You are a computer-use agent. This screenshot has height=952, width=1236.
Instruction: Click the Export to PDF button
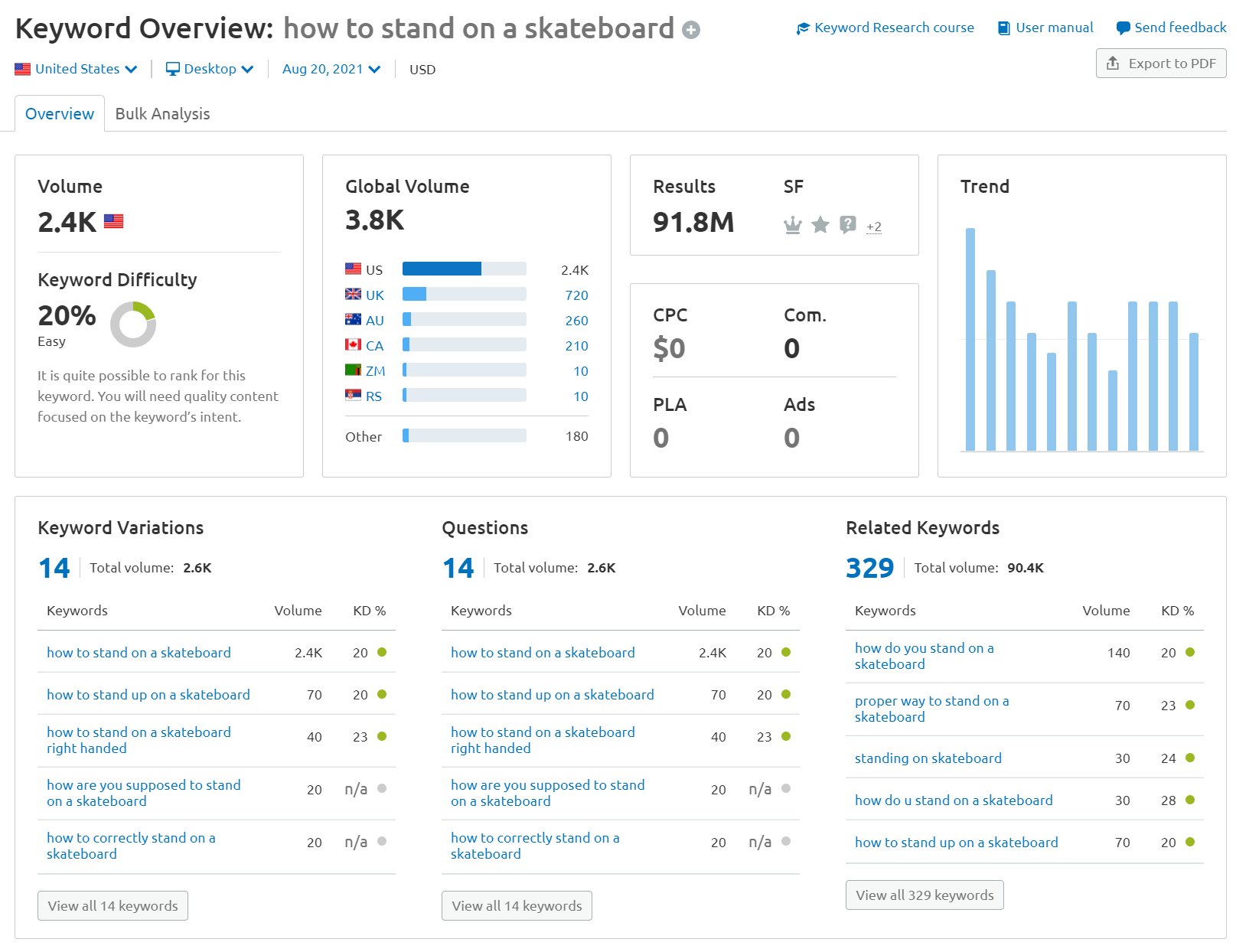[1161, 64]
